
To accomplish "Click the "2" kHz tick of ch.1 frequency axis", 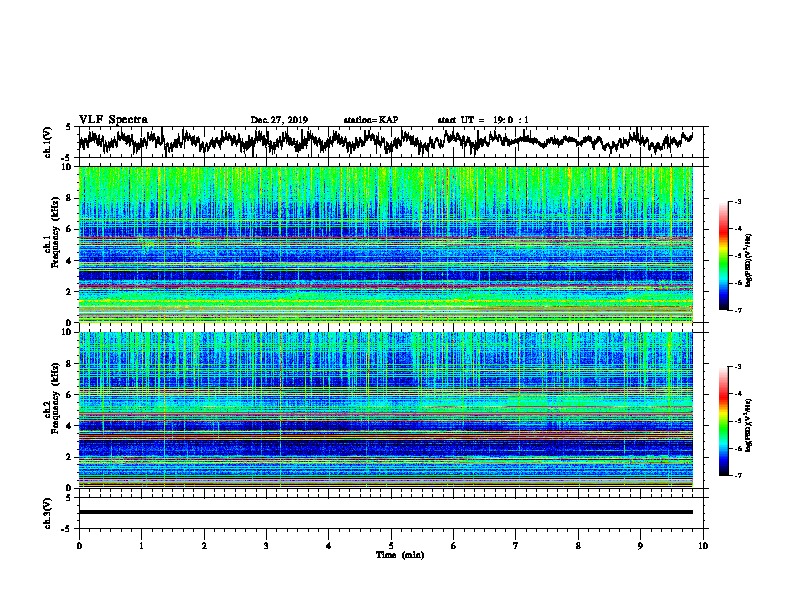I will [69, 292].
